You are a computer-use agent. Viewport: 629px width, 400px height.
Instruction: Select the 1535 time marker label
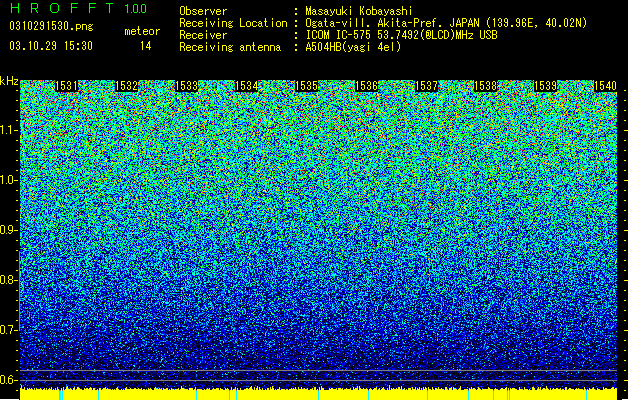306,86
